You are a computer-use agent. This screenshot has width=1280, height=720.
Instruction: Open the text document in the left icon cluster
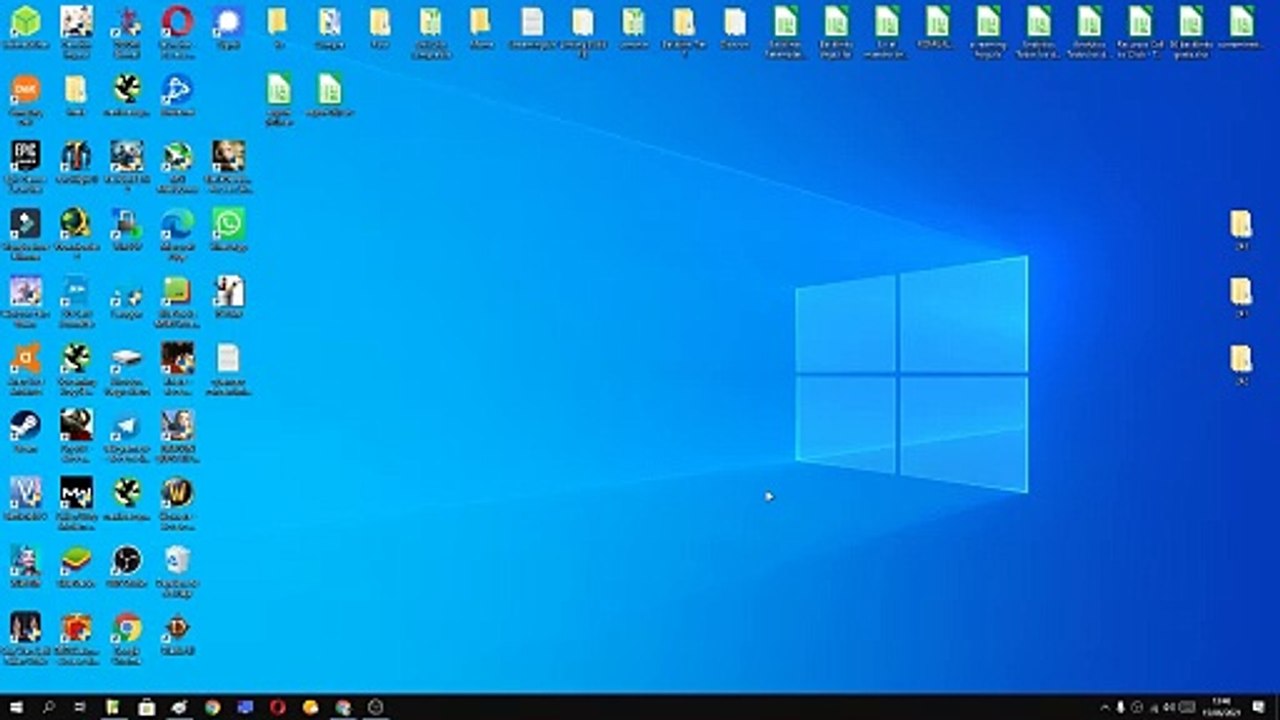228,358
